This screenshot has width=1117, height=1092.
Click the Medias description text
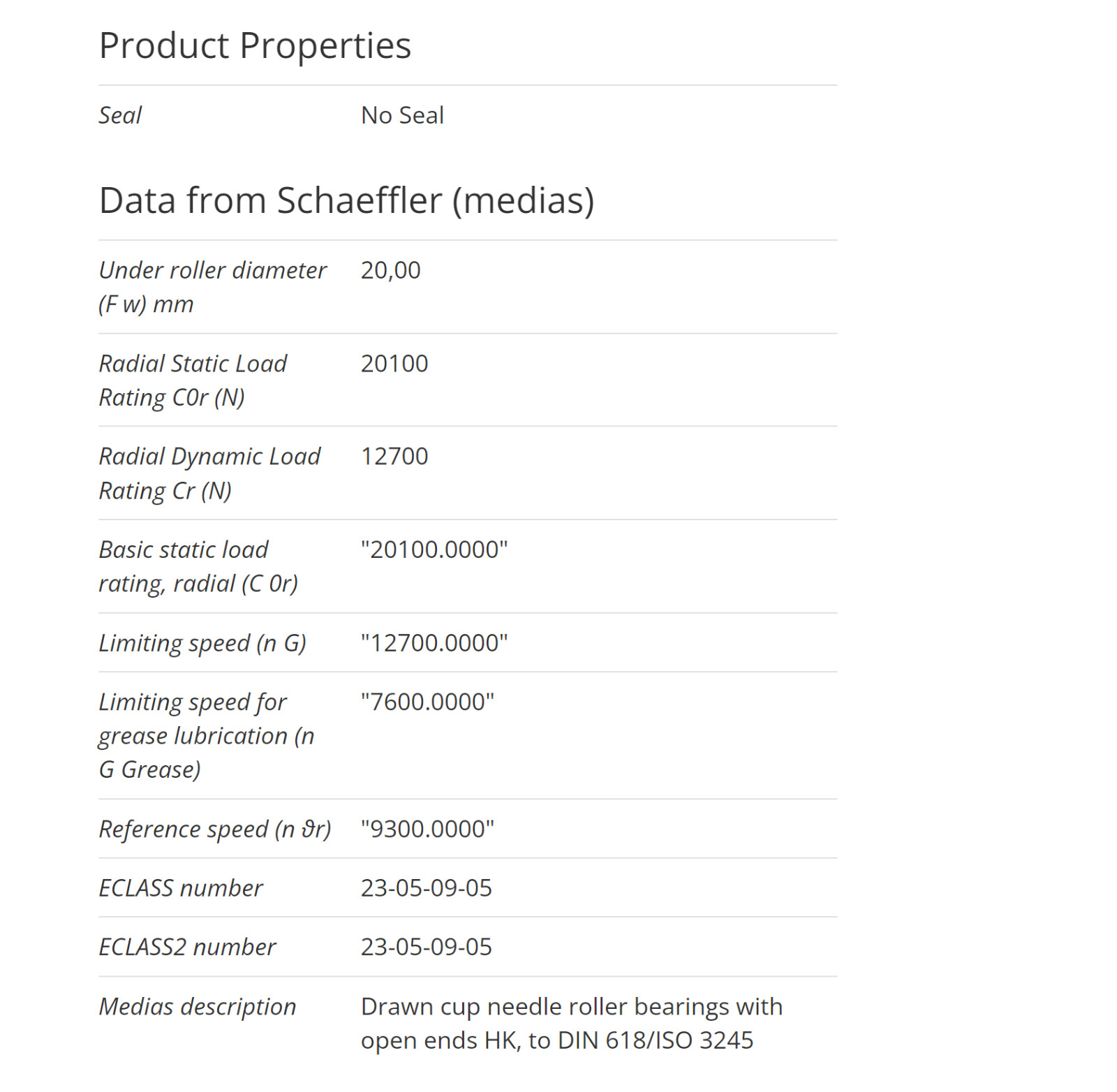571,1024
